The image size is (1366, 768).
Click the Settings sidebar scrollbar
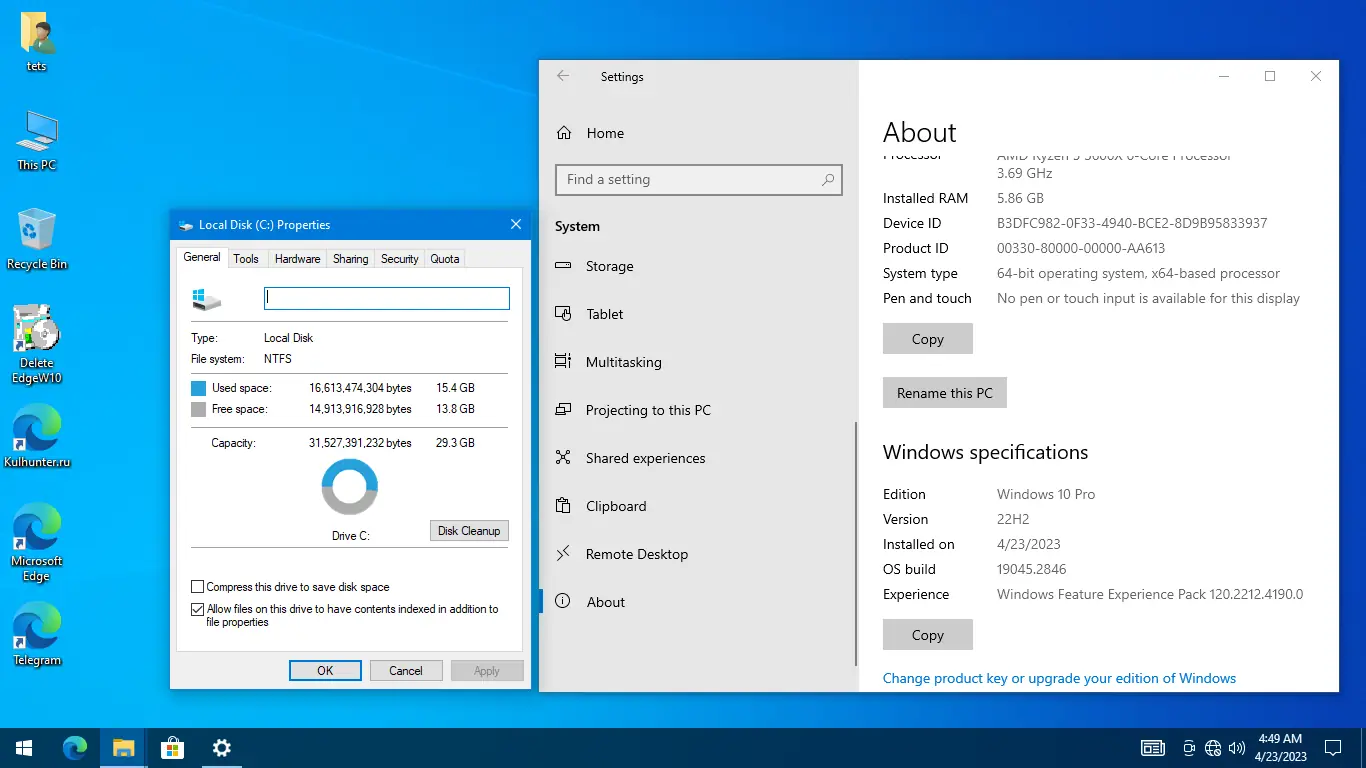pos(855,545)
